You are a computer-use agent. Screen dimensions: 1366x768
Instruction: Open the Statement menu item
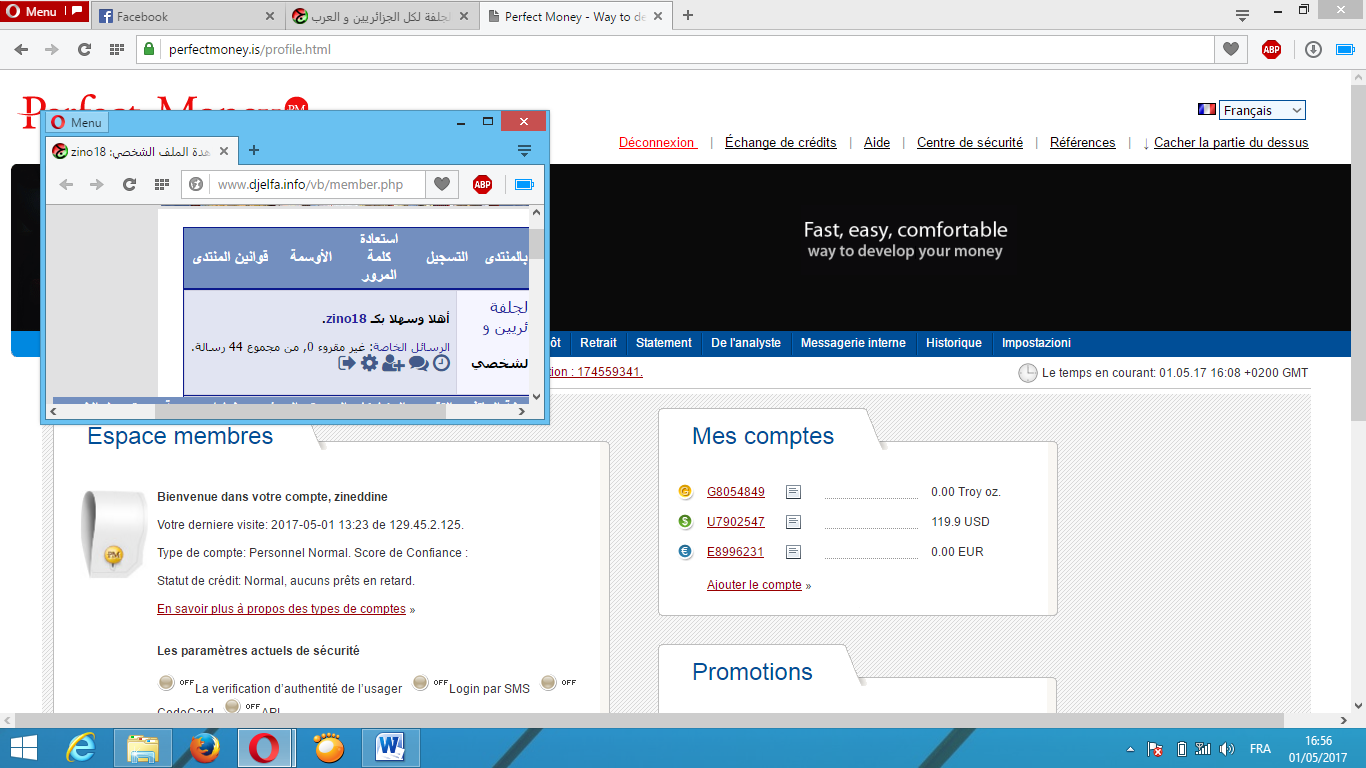pyautogui.click(x=664, y=343)
